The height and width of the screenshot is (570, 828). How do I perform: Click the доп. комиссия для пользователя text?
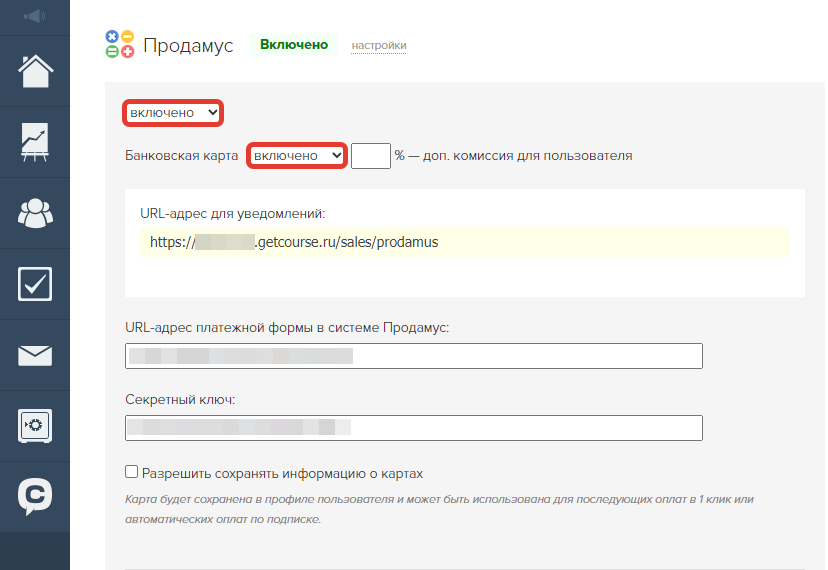click(x=528, y=156)
